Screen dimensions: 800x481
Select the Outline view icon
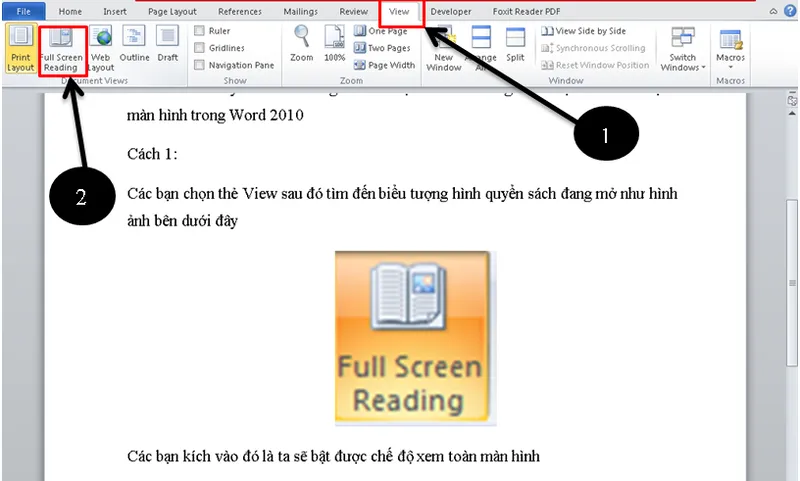point(134,45)
